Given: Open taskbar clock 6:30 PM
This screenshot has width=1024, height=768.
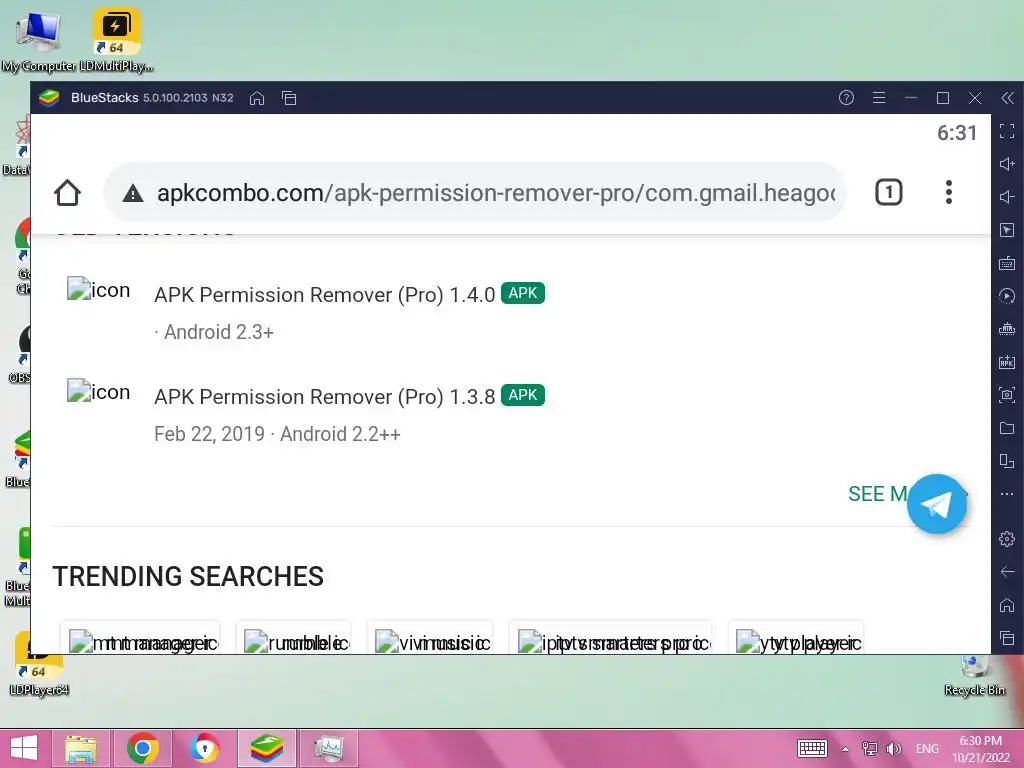Looking at the screenshot, I should [980, 749].
